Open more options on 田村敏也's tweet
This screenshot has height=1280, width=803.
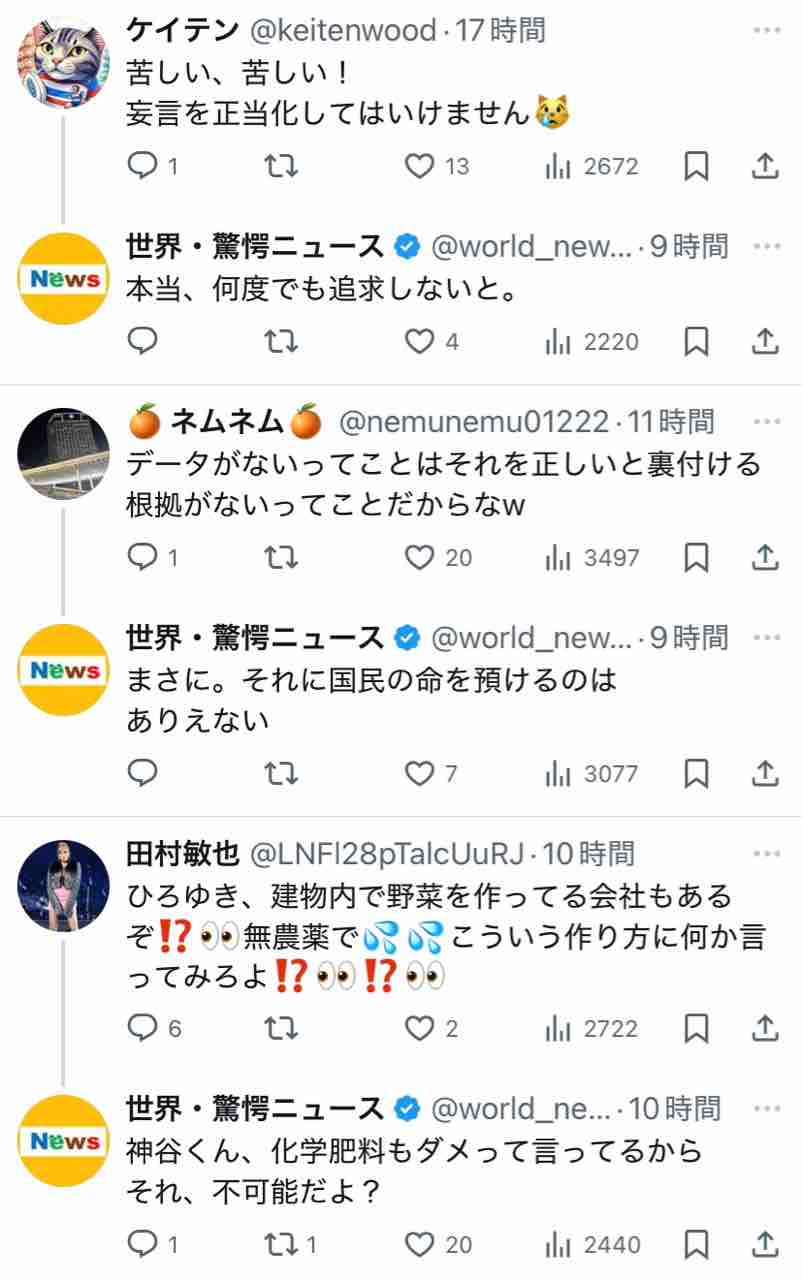tap(766, 853)
